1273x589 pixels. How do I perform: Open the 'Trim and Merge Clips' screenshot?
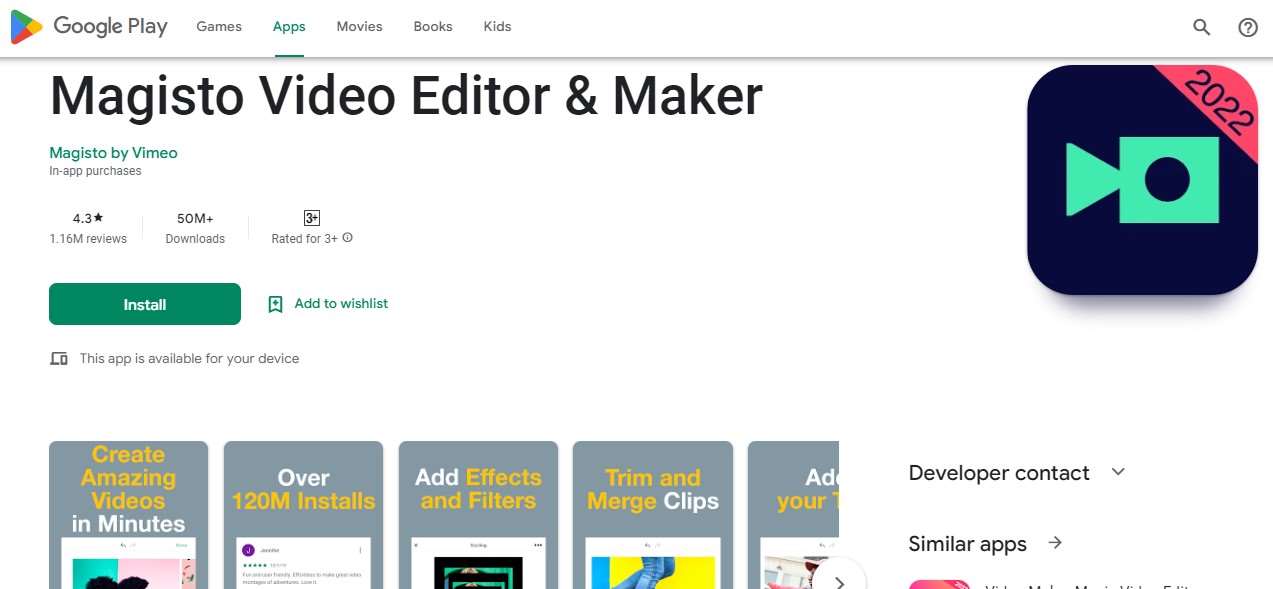point(653,515)
